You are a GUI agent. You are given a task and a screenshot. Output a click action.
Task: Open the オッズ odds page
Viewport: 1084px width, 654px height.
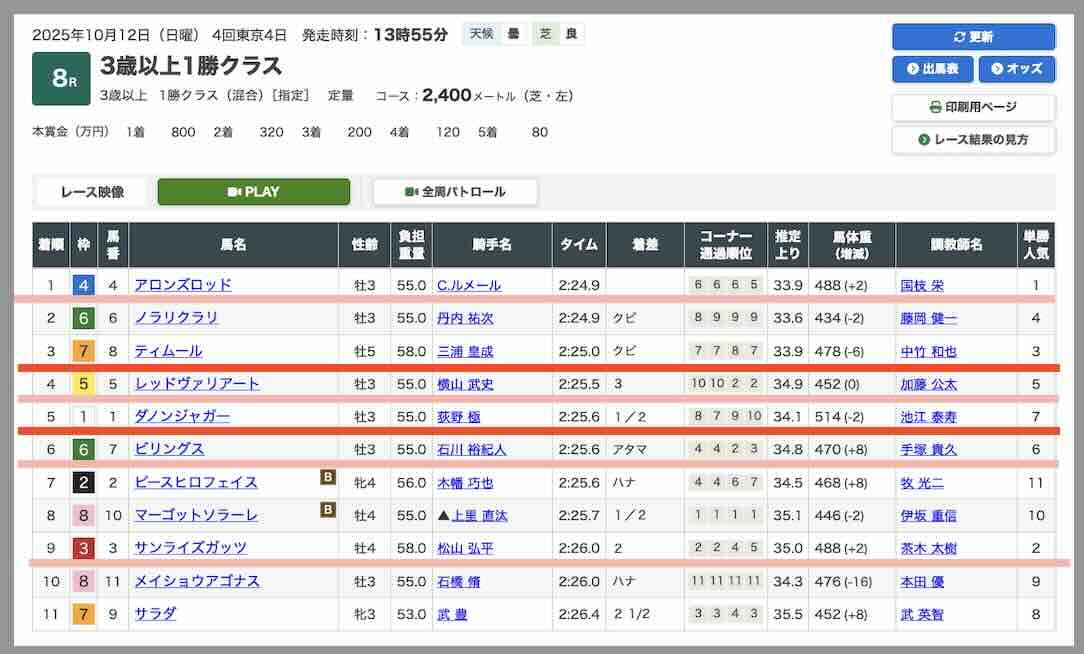(x=1016, y=69)
